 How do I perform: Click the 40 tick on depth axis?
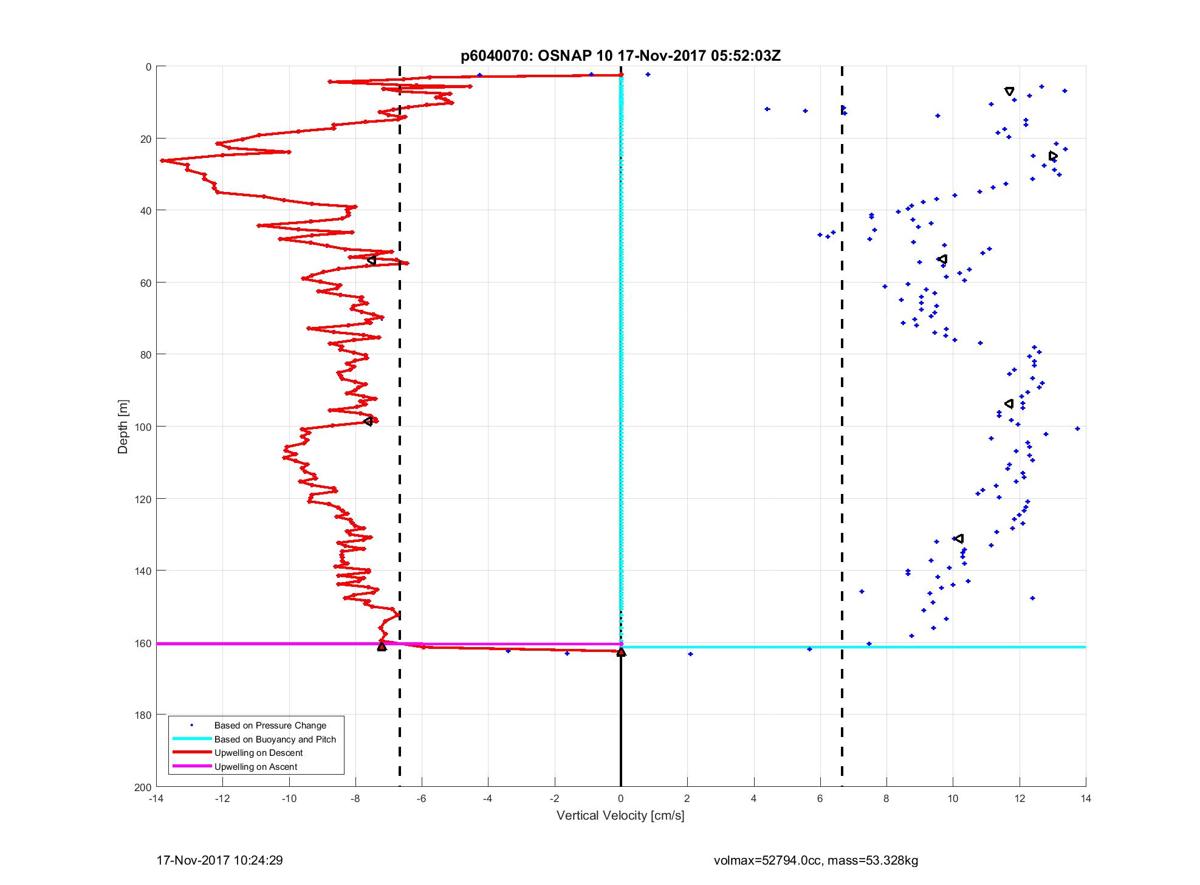145,211
